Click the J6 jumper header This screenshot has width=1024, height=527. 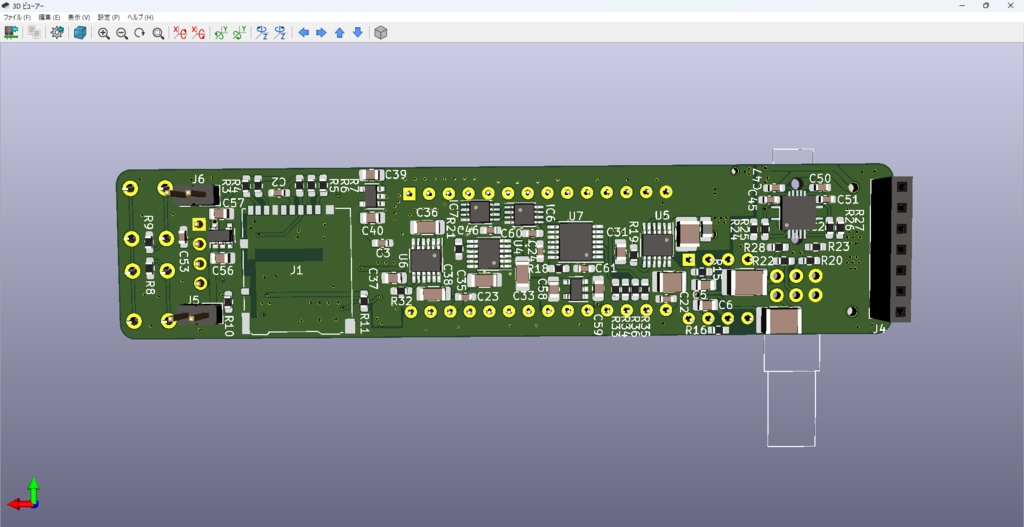click(x=193, y=193)
